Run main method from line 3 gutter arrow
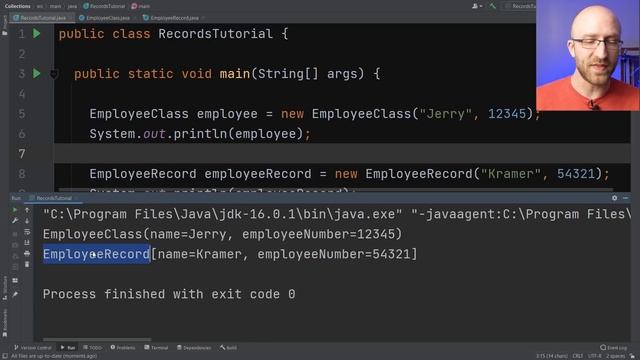The width and height of the screenshot is (640, 360). click(x=37, y=73)
